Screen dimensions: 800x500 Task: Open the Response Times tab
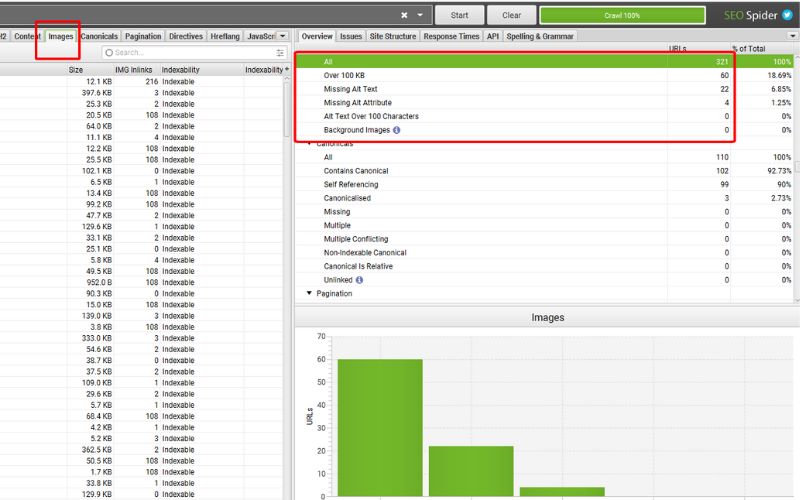[x=452, y=36]
